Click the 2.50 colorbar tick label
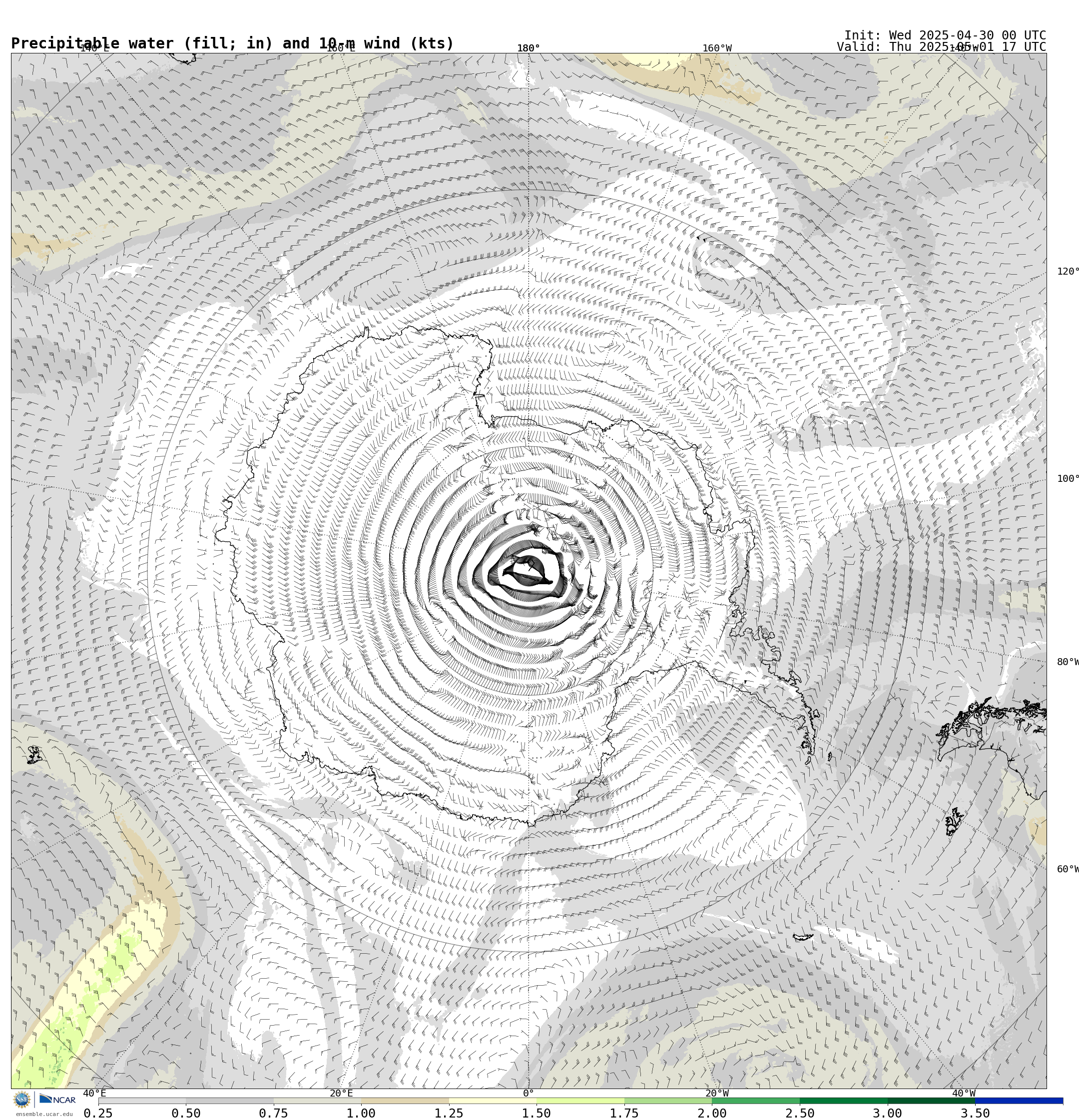 [x=800, y=1113]
